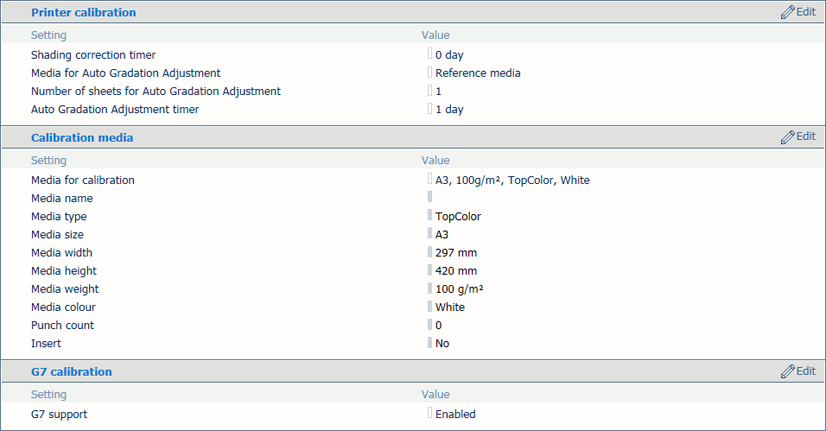Select the G7 support Enabled value

455,414
